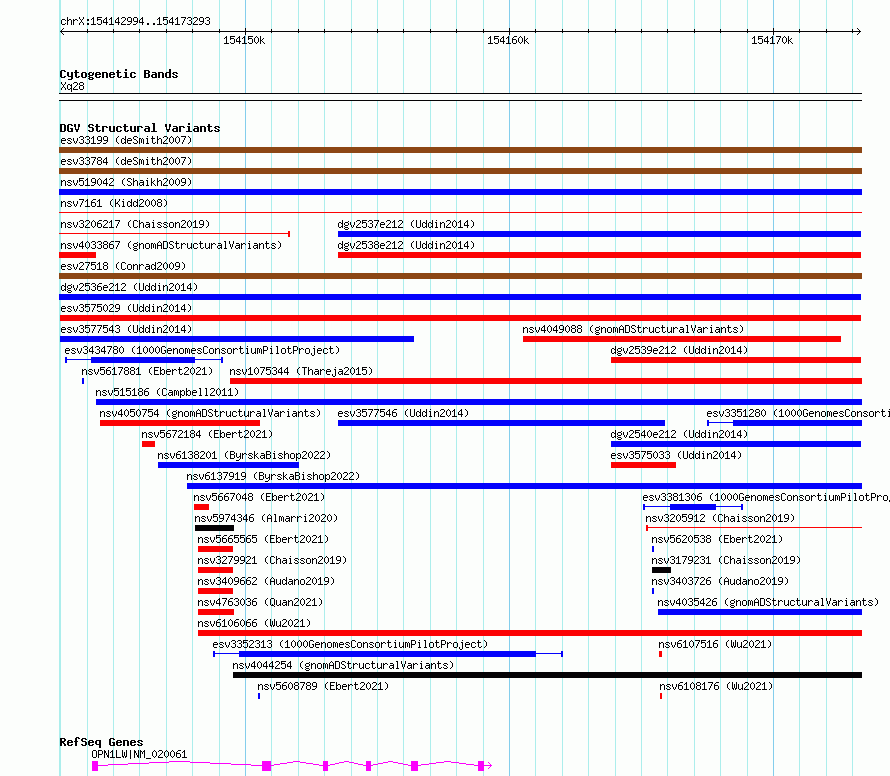This screenshot has width=890, height=776.
Task: Click nsv4035426 gnomAD variant label
Action: [x=768, y=602]
